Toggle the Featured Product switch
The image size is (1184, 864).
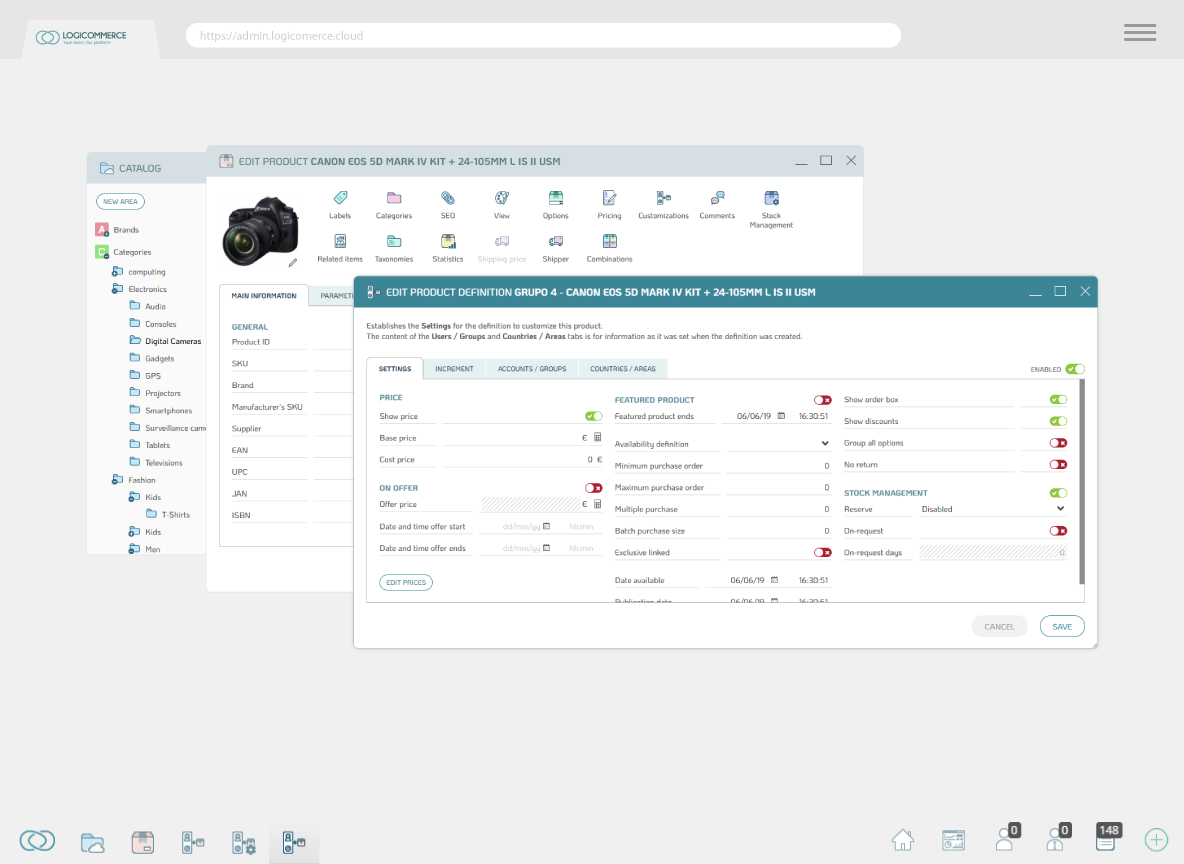822,400
